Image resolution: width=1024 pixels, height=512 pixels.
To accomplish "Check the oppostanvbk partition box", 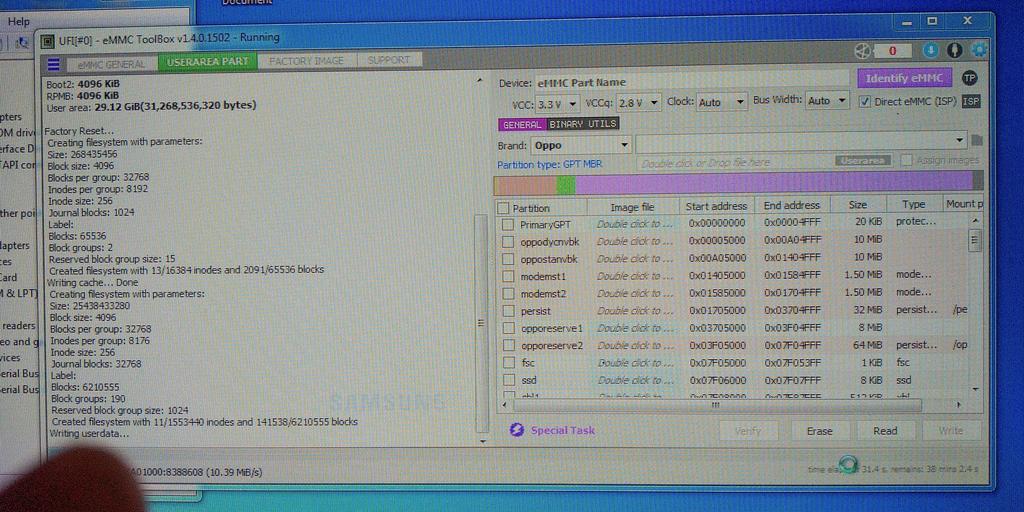I will coord(507,259).
